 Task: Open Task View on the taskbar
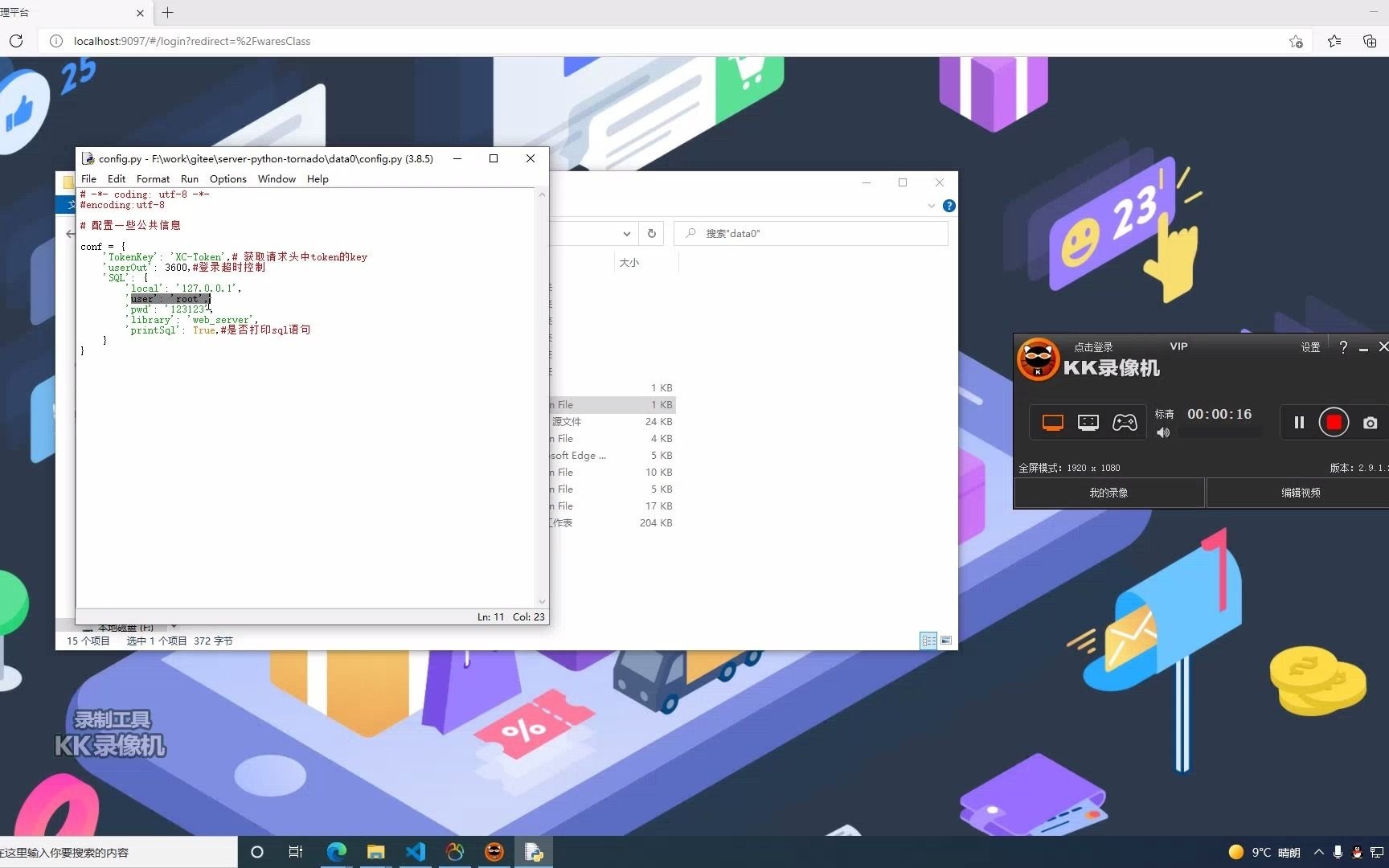pyautogui.click(x=296, y=852)
